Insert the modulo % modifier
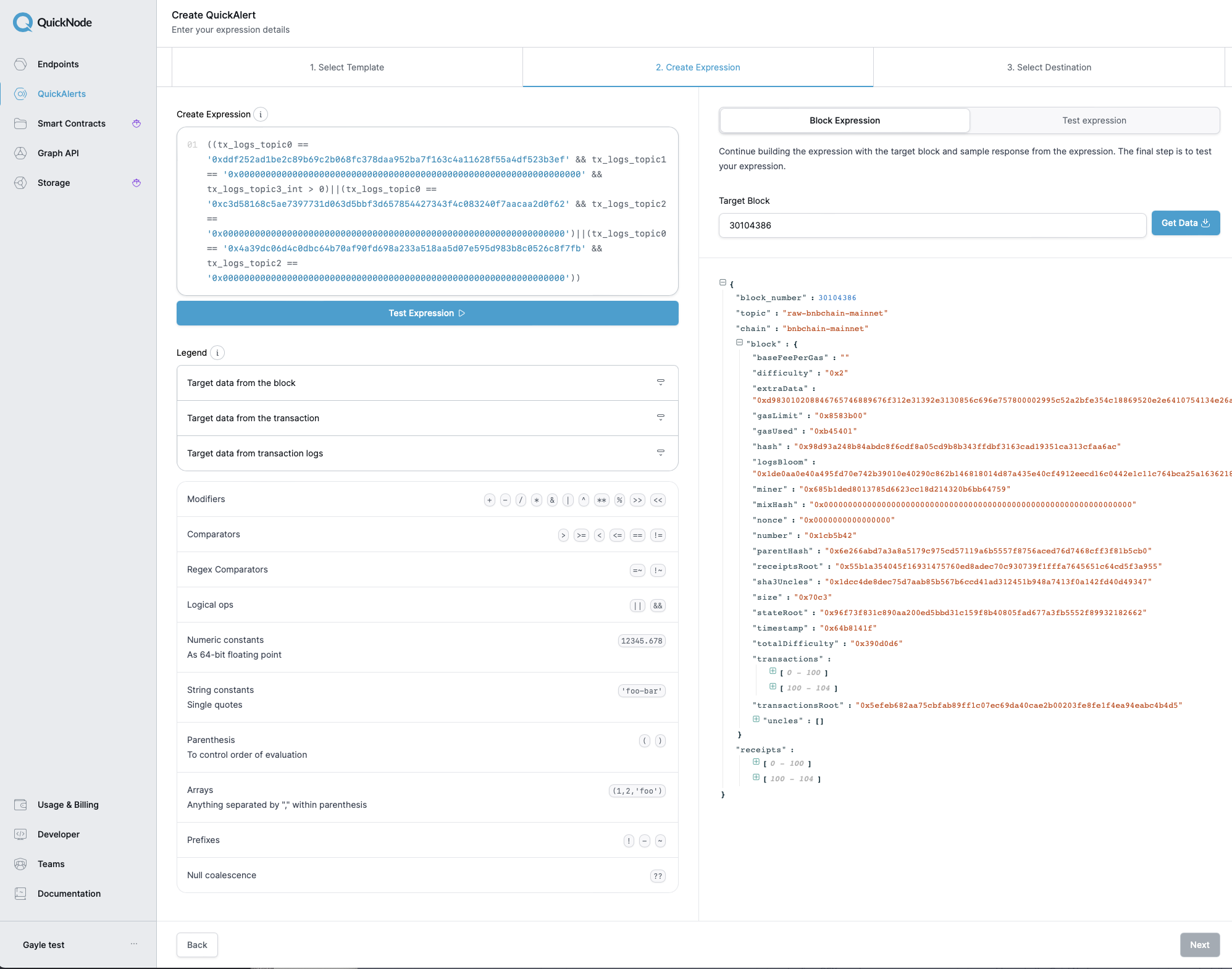 [619, 500]
